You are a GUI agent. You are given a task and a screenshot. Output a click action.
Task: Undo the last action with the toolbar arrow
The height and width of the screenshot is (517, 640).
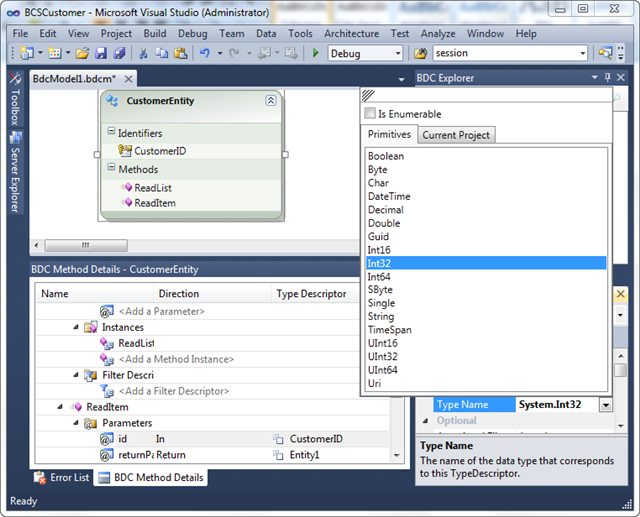tap(205, 53)
